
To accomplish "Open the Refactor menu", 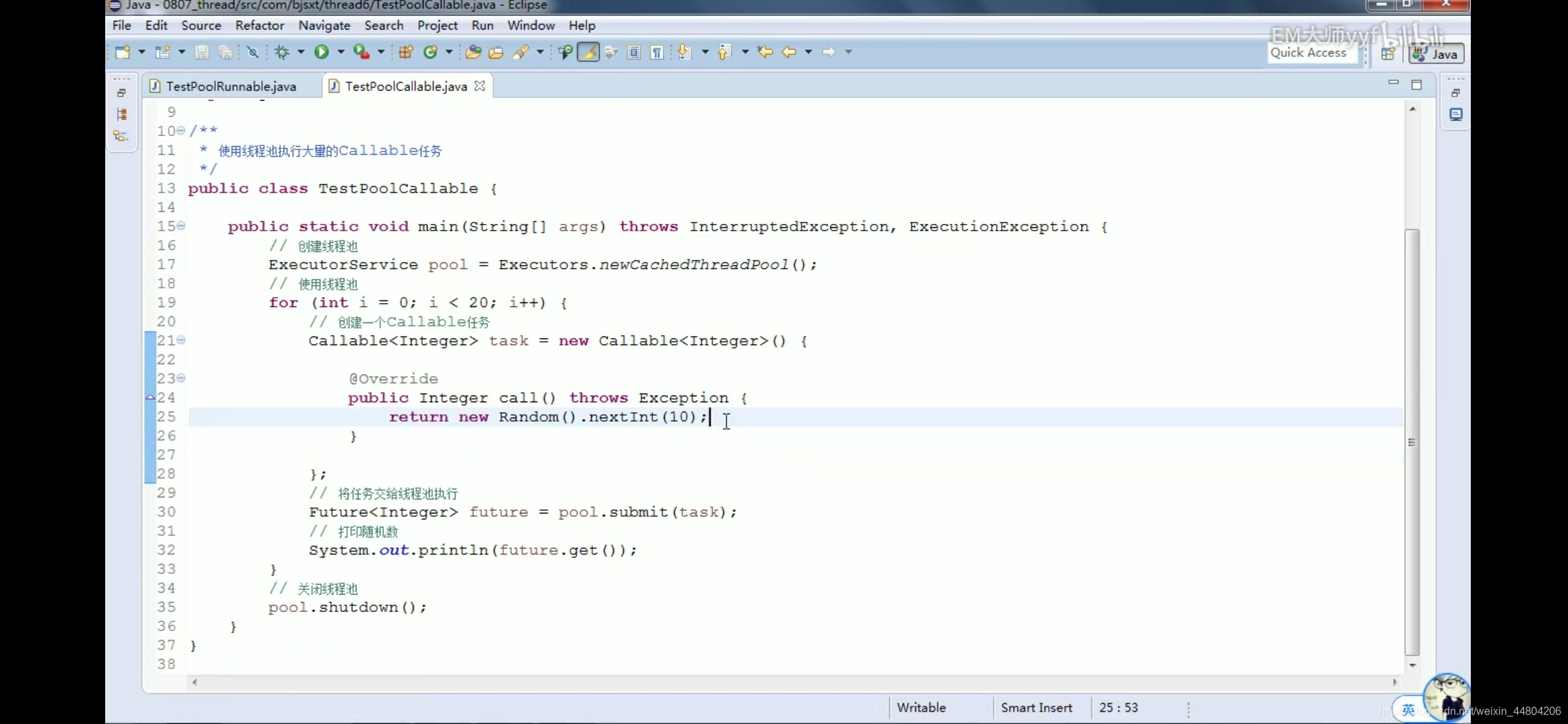I will [259, 25].
